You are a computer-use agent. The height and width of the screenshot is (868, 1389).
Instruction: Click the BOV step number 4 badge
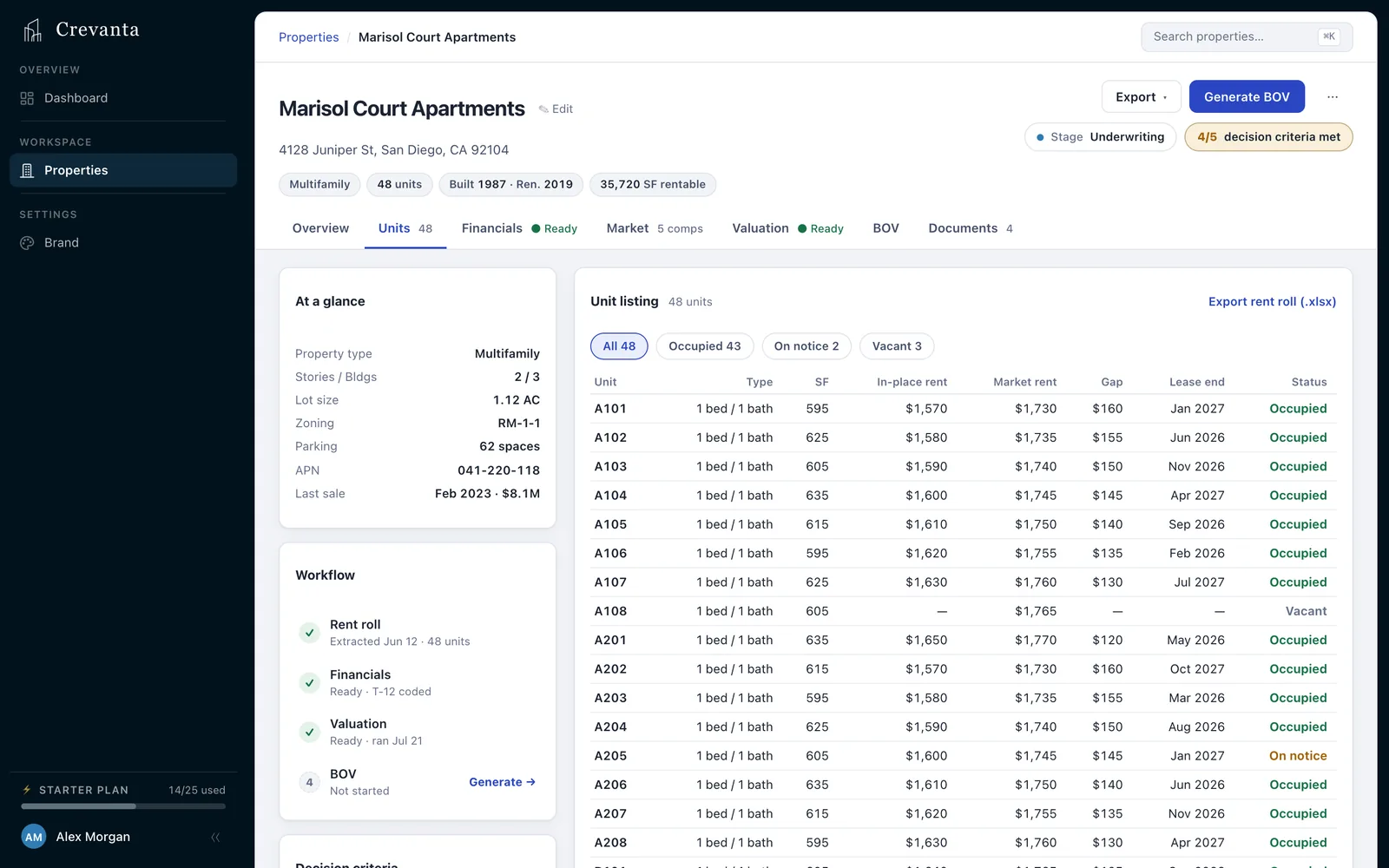(309, 782)
